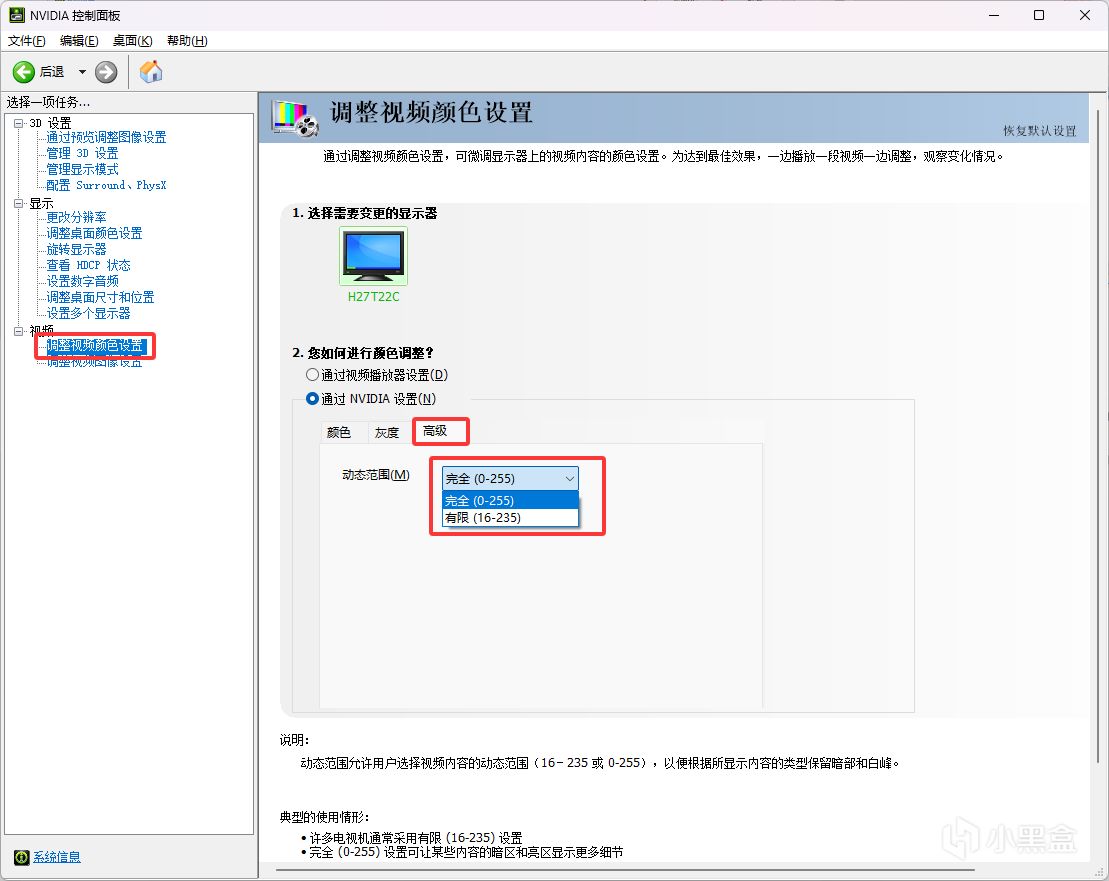This screenshot has width=1109, height=881.
Task: Open 调整桌面尺寸和位置
Action: [x=100, y=298]
